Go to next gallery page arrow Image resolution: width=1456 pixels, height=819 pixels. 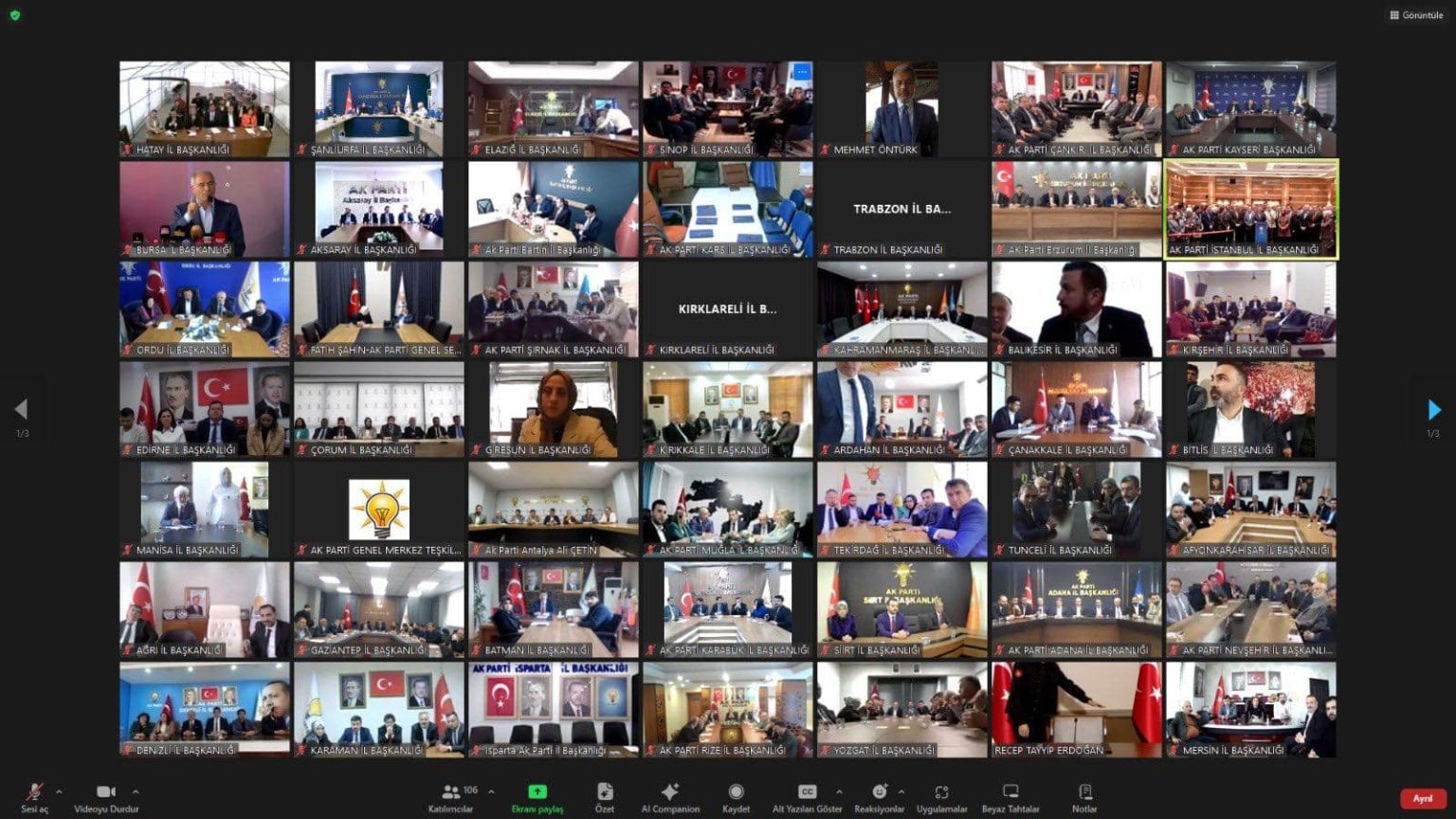(1434, 409)
